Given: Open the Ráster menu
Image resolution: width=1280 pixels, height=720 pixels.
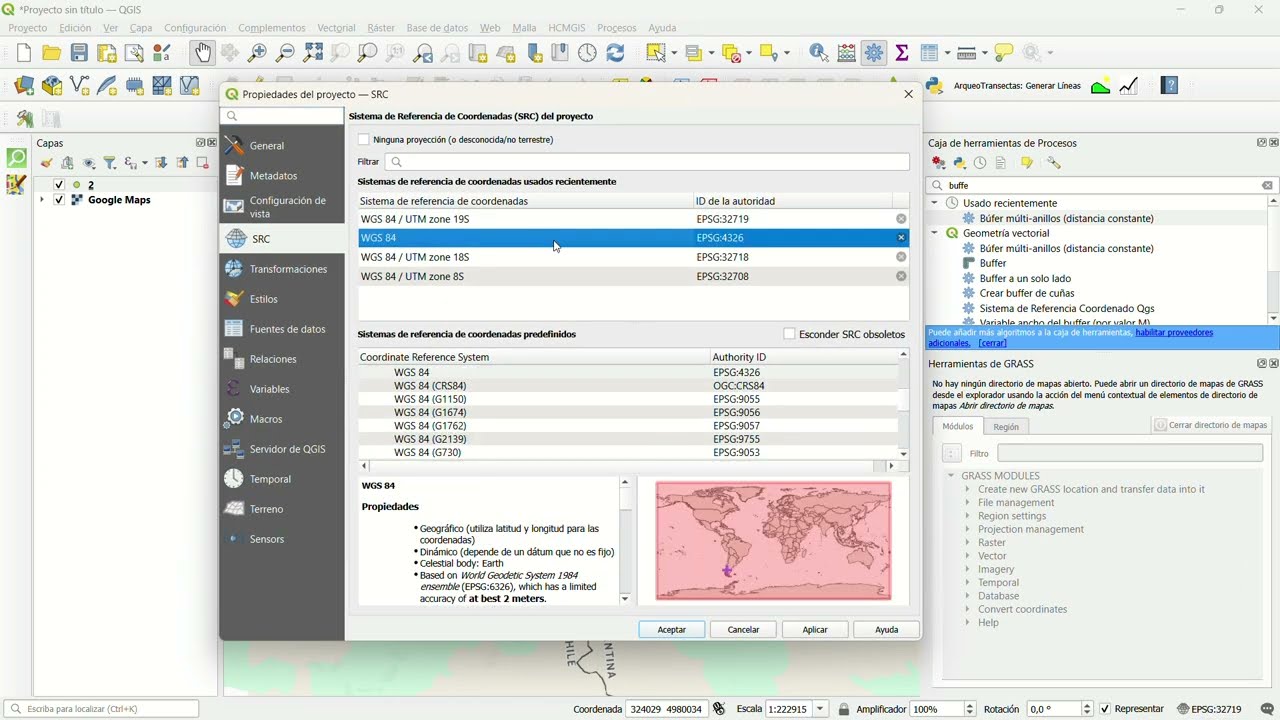Looking at the screenshot, I should click(x=381, y=28).
